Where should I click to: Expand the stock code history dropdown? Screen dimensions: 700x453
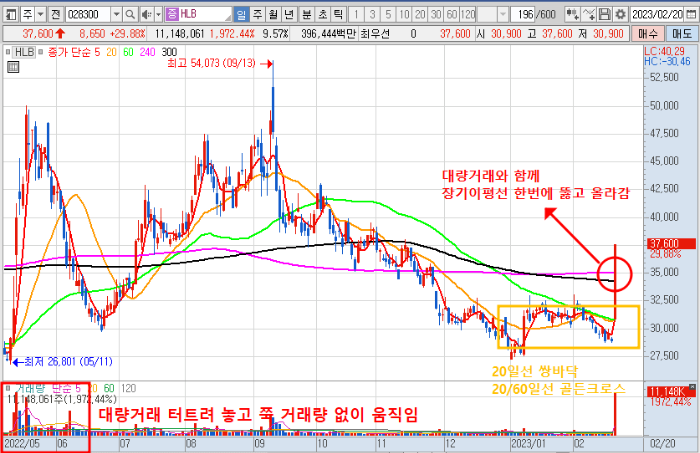(116, 15)
